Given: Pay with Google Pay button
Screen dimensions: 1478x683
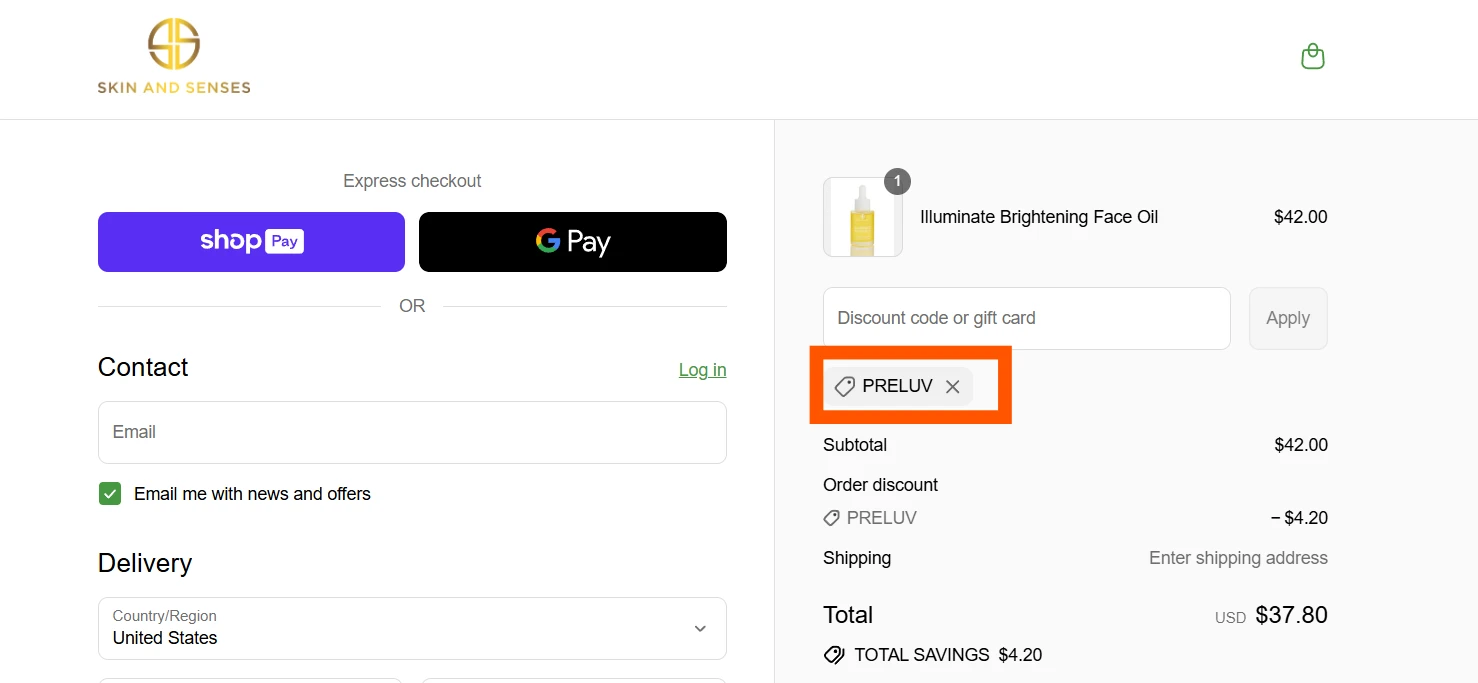Looking at the screenshot, I should [573, 242].
